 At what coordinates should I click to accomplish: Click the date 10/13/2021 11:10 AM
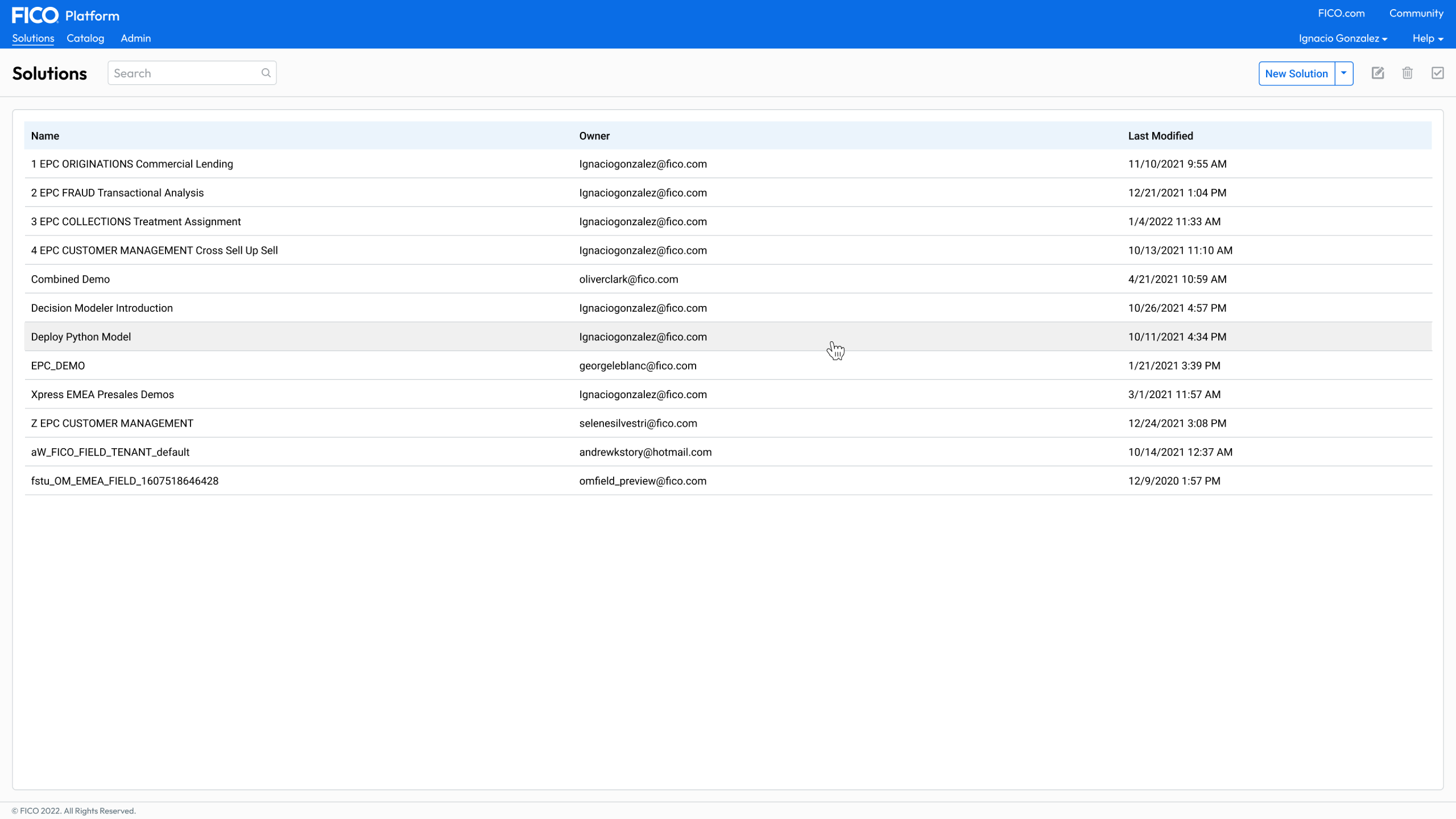point(1180,250)
